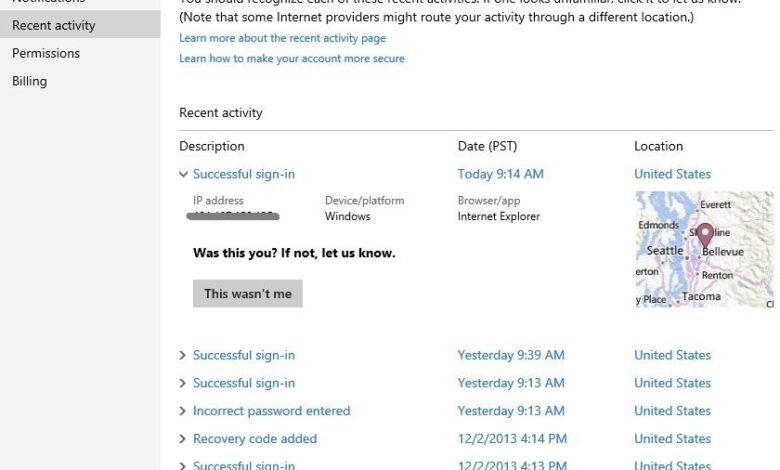This screenshot has height=470, width=780.
Task: Go to Permissions in the sidebar
Action: click(46, 53)
